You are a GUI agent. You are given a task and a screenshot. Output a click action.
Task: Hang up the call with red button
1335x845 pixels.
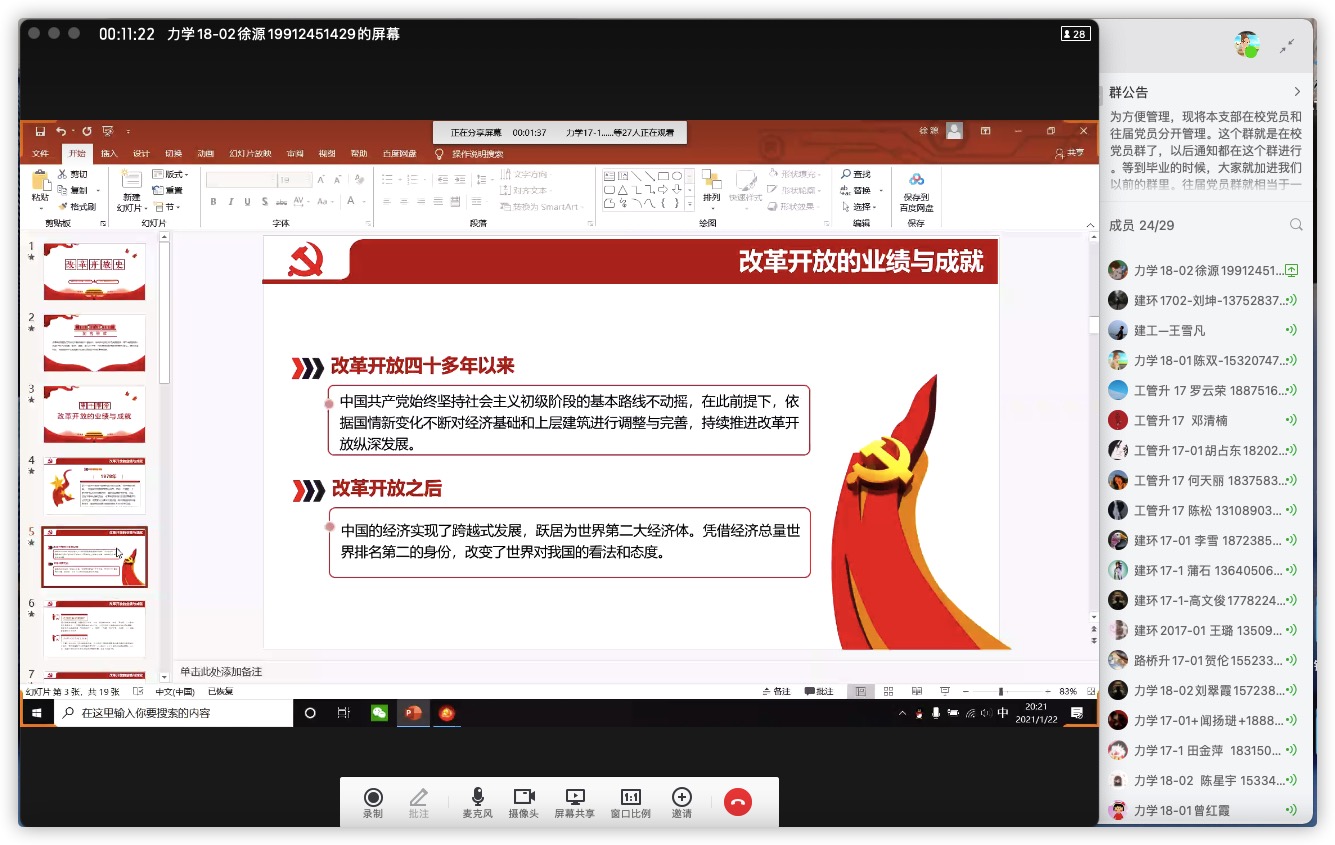738,802
